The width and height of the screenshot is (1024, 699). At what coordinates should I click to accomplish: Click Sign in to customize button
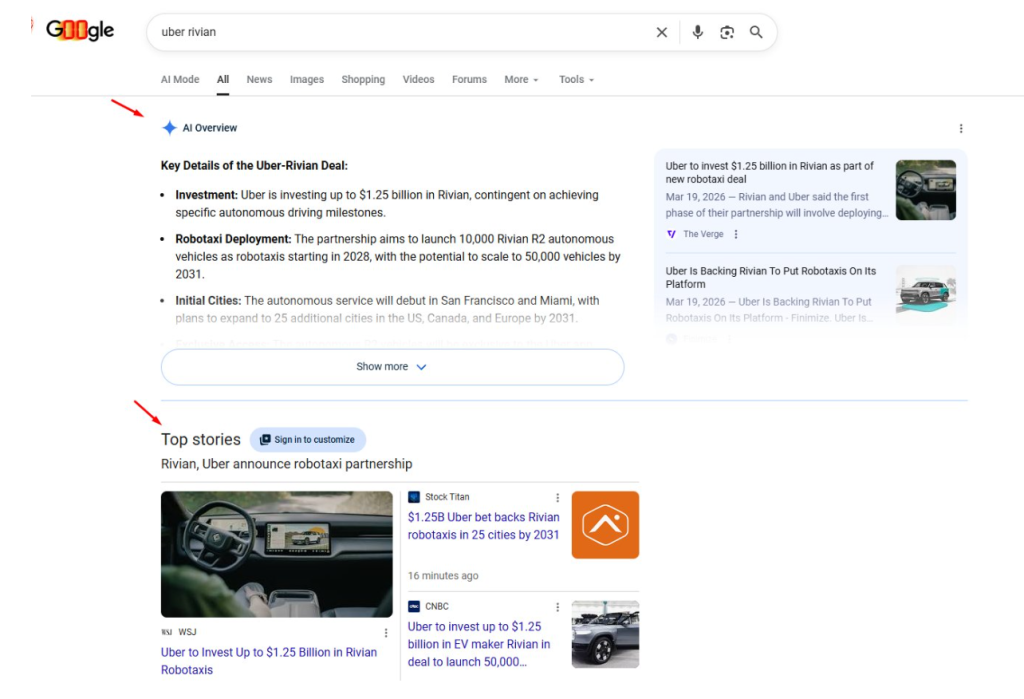(x=308, y=439)
